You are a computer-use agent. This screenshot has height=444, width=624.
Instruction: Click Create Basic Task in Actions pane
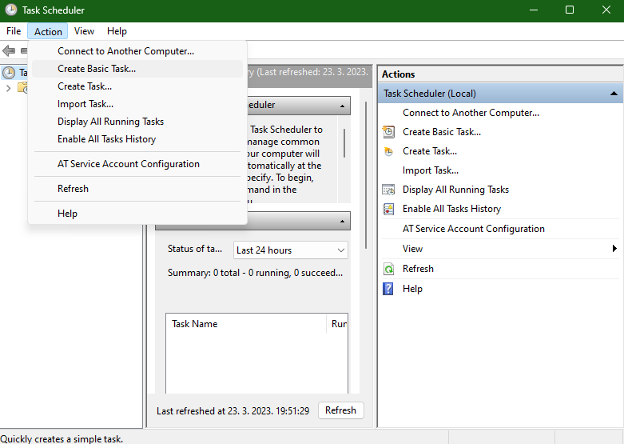[x=441, y=132]
